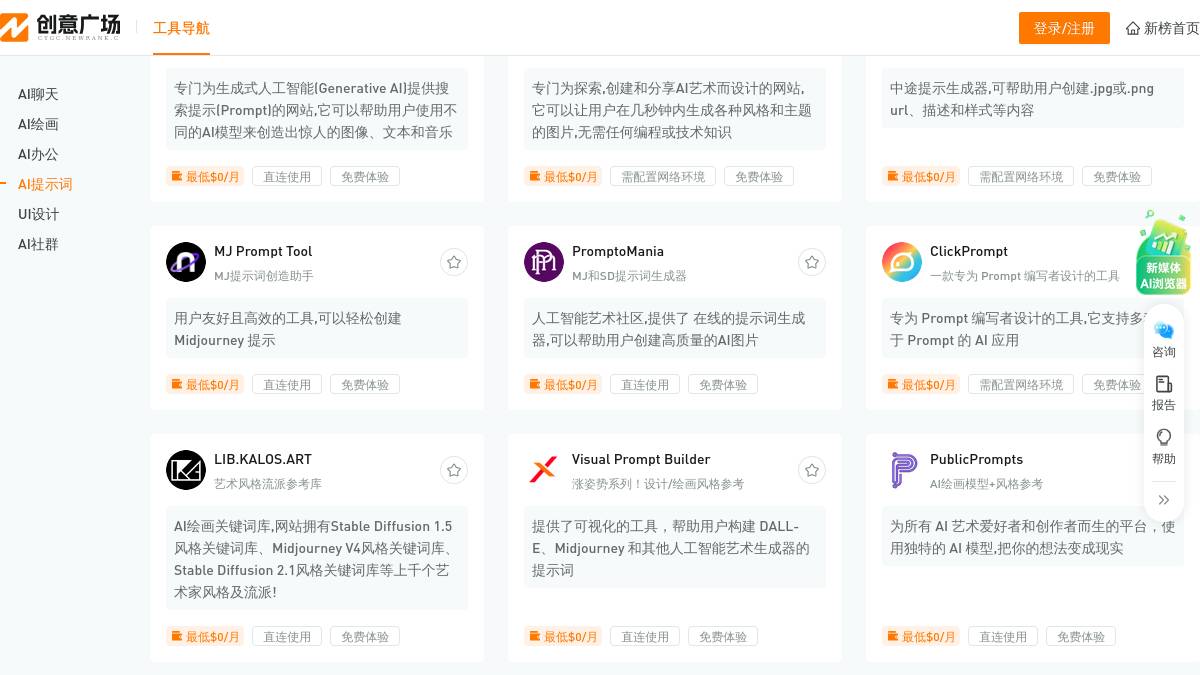Click 免费体验 tag on LIB.KALOS.ART
This screenshot has width=1200, height=675.
click(x=365, y=636)
